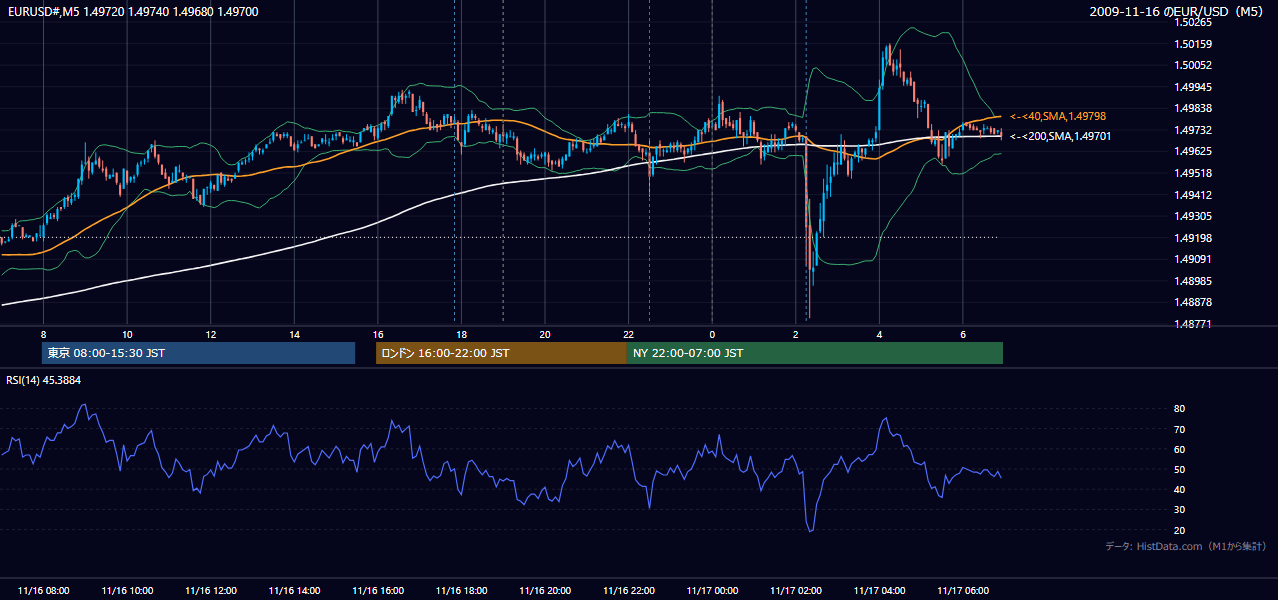Select the Tokyo 08:00-15:30 JST session bar
Screen dimensions: 1278x600
(198, 353)
